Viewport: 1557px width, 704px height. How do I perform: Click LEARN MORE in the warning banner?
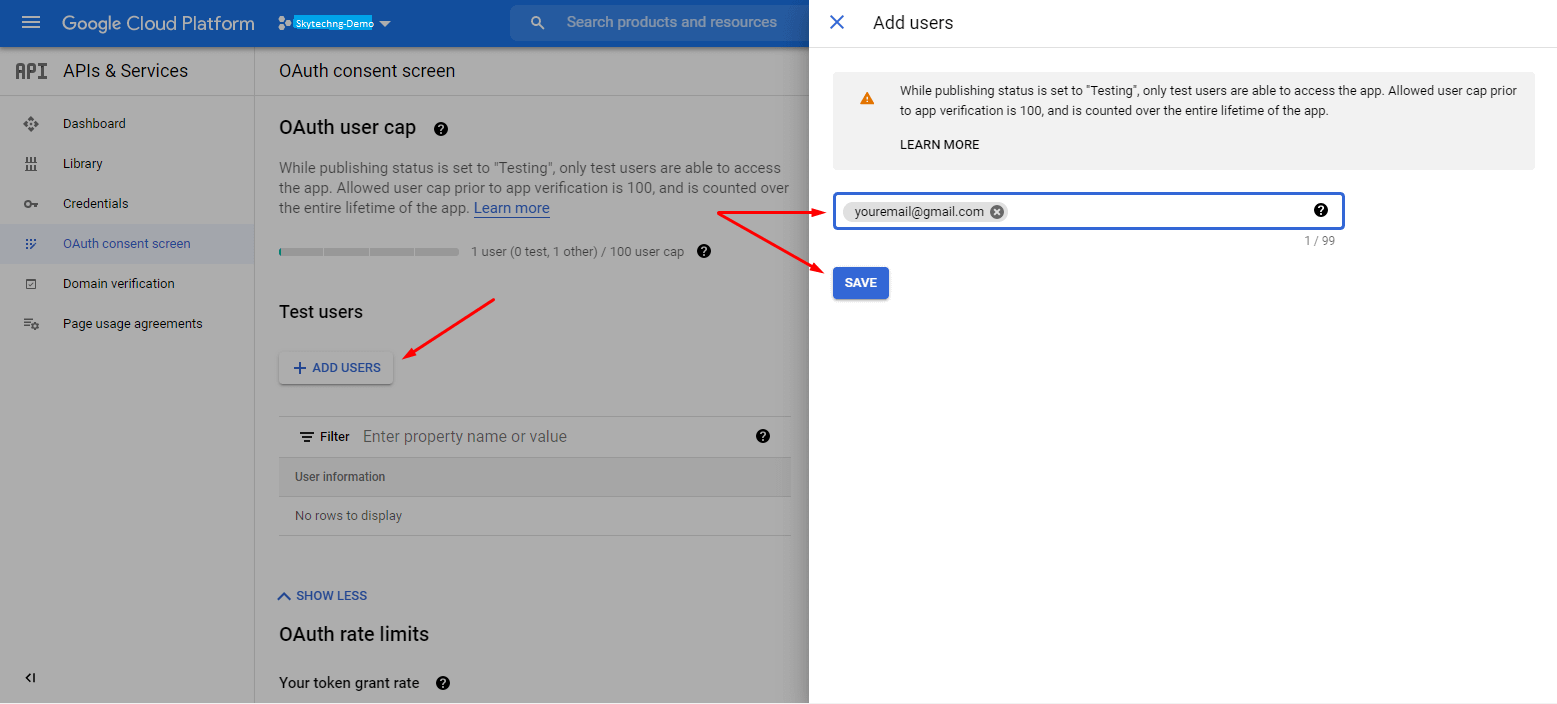point(939,145)
